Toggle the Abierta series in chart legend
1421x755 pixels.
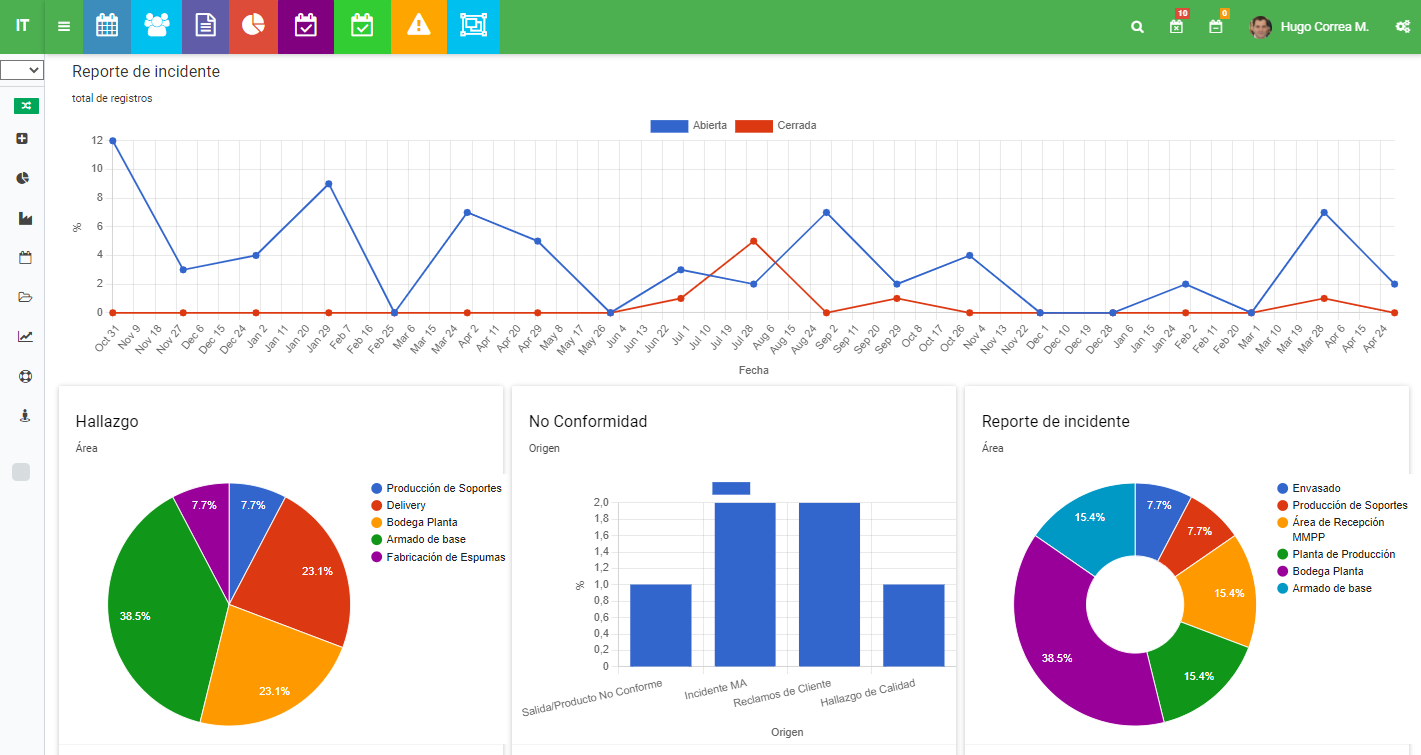pyautogui.click(x=688, y=126)
